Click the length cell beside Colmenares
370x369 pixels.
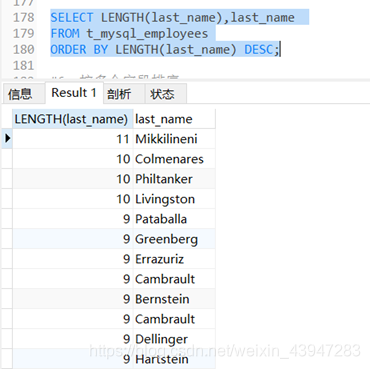[x=73, y=159]
